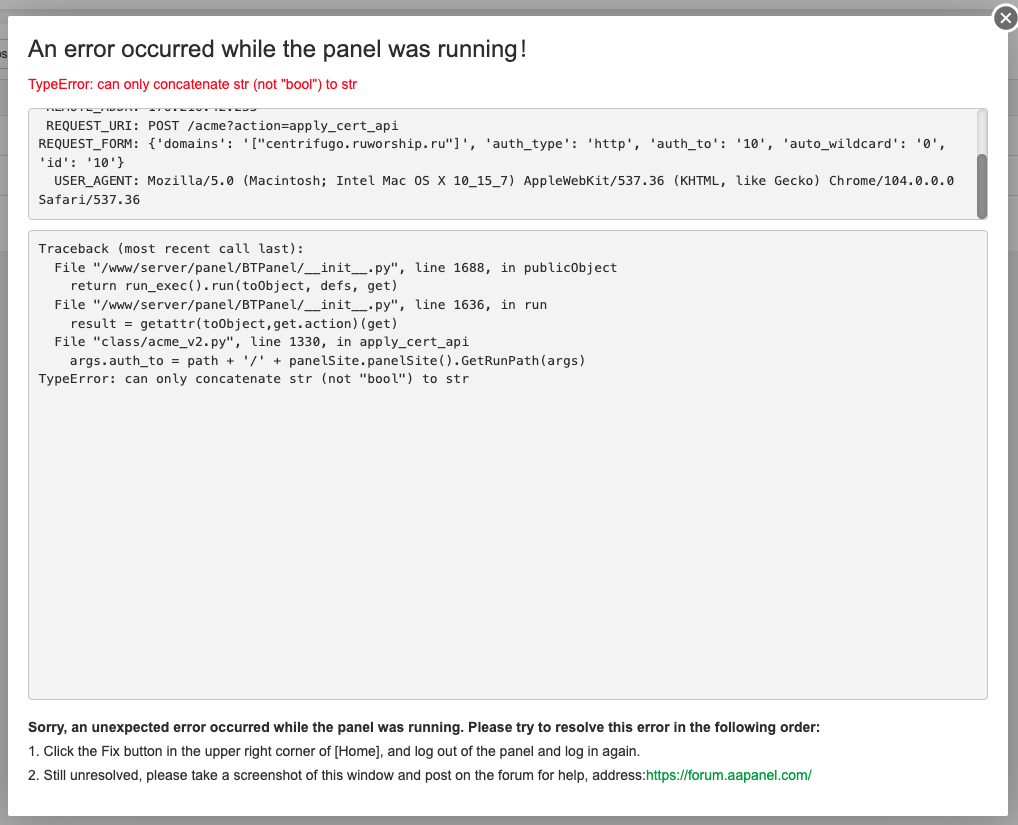The image size is (1018, 825).
Task: Click the line 1636 'in run' entry
Action: point(300,305)
